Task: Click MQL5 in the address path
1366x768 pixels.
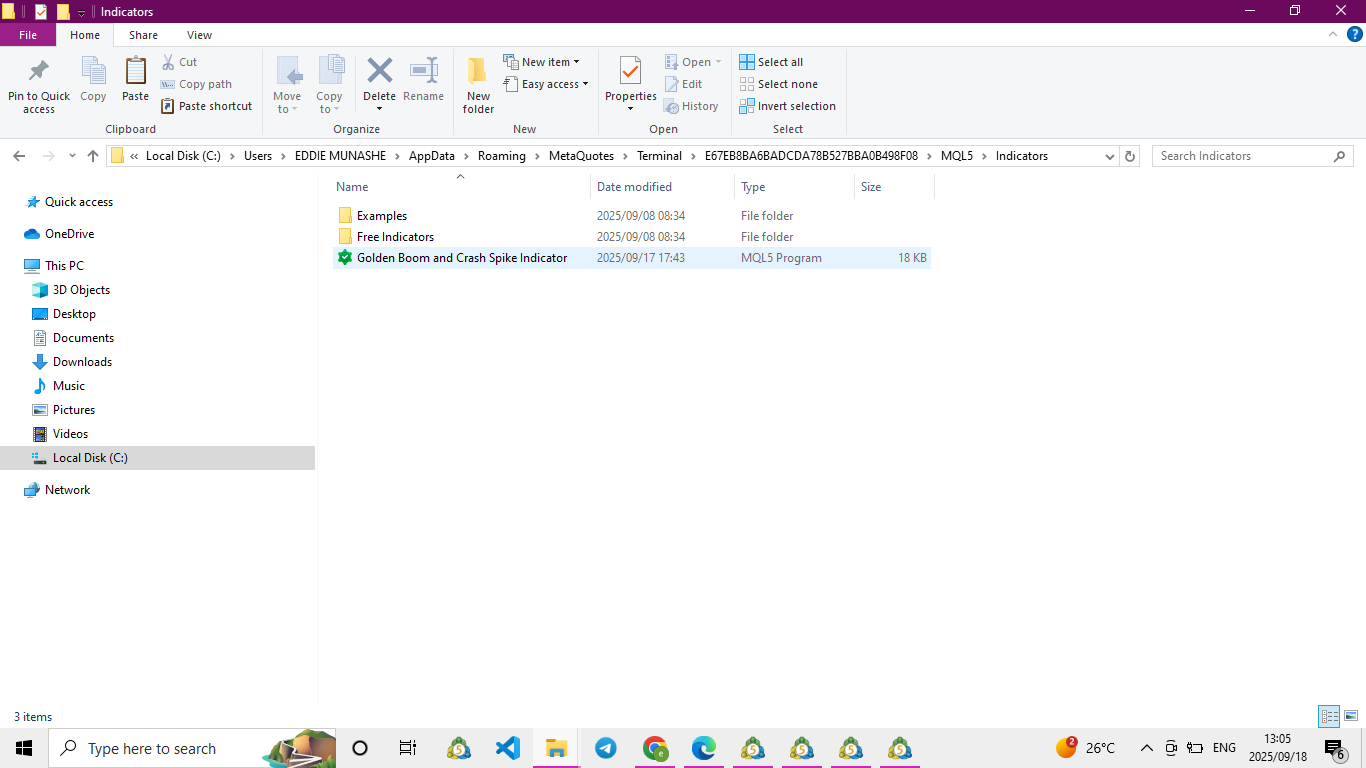Action: coord(957,156)
